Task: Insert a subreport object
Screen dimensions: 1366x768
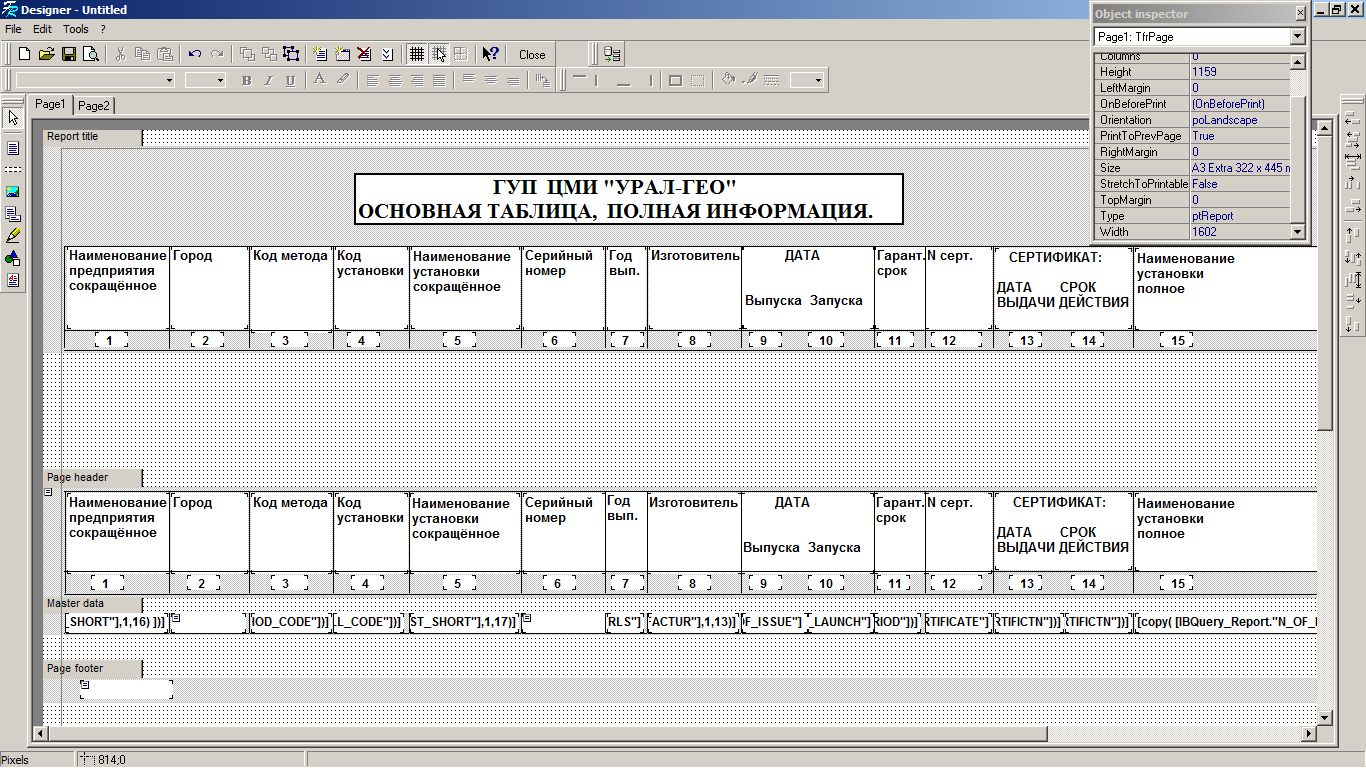Action: coord(13,214)
